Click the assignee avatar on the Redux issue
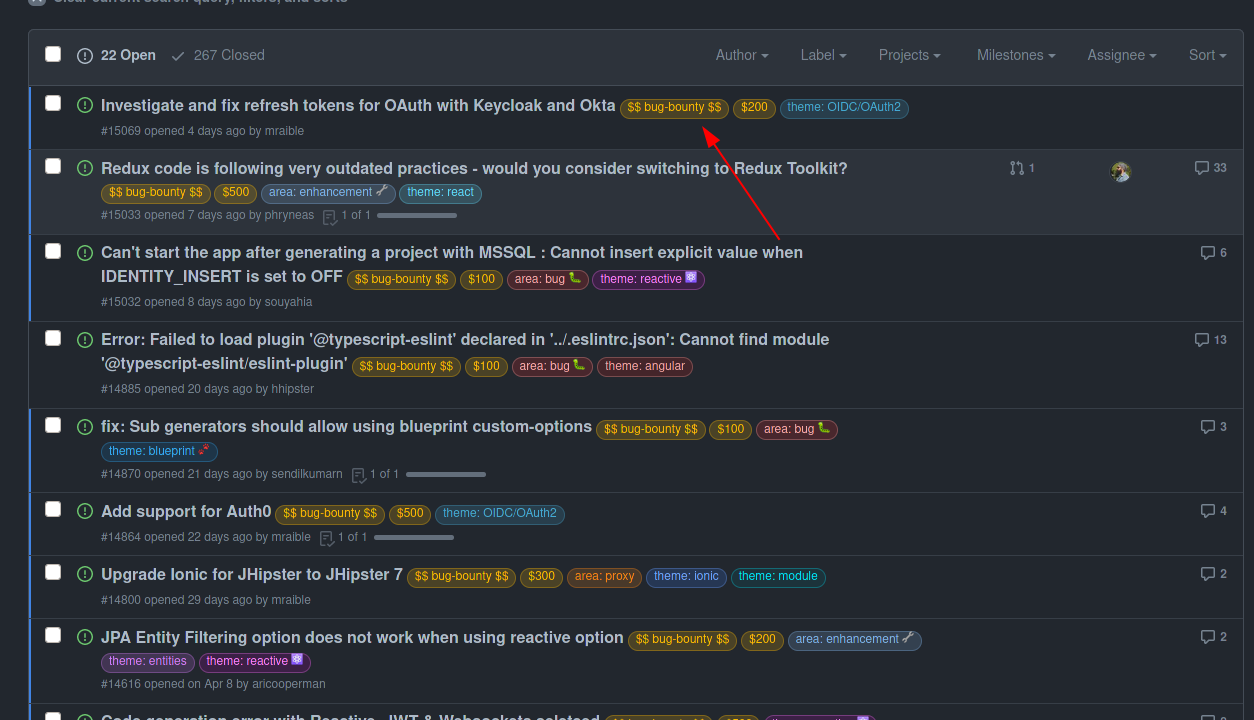 click(x=1121, y=172)
